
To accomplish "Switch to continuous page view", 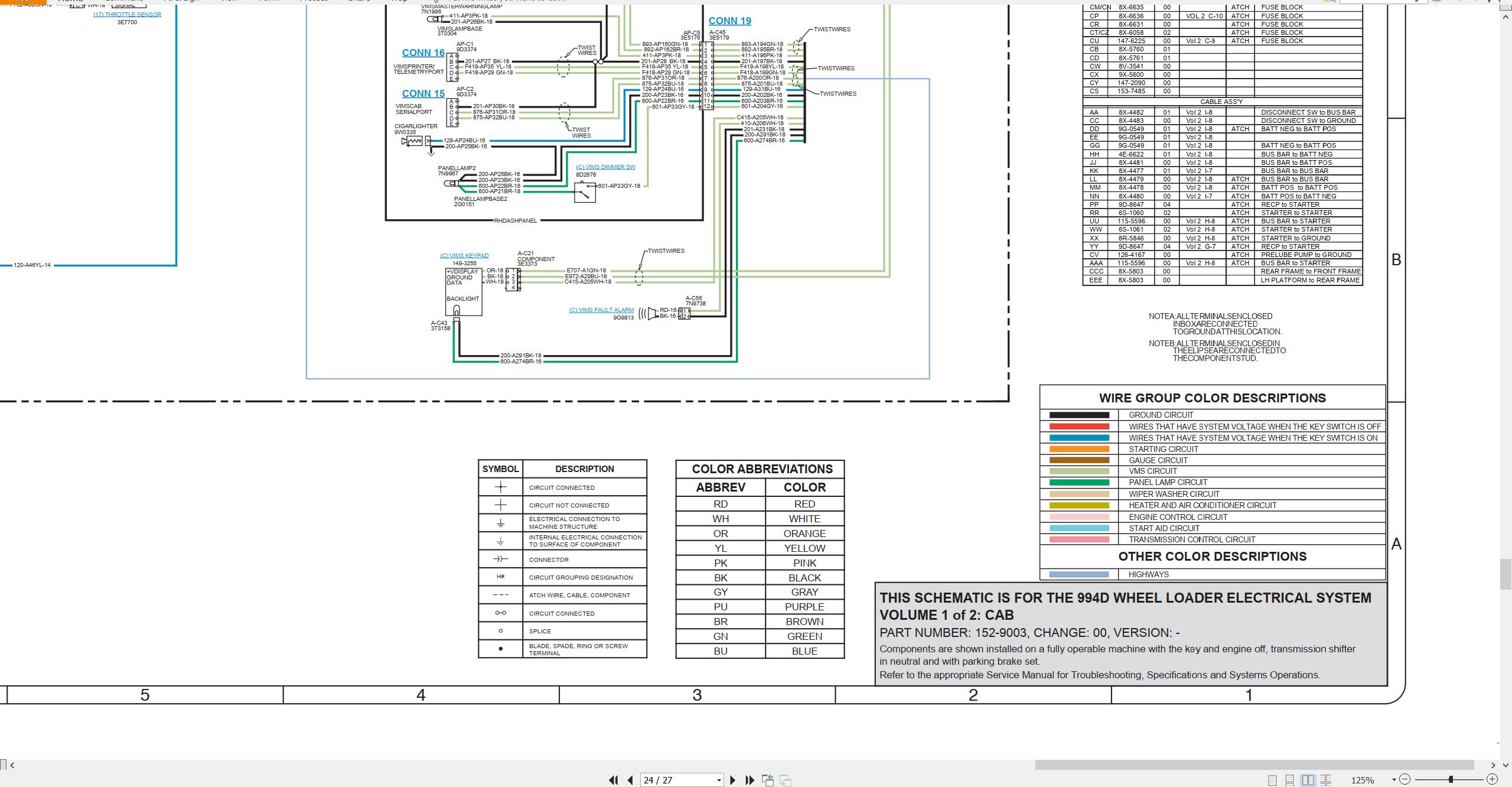I will point(1290,780).
